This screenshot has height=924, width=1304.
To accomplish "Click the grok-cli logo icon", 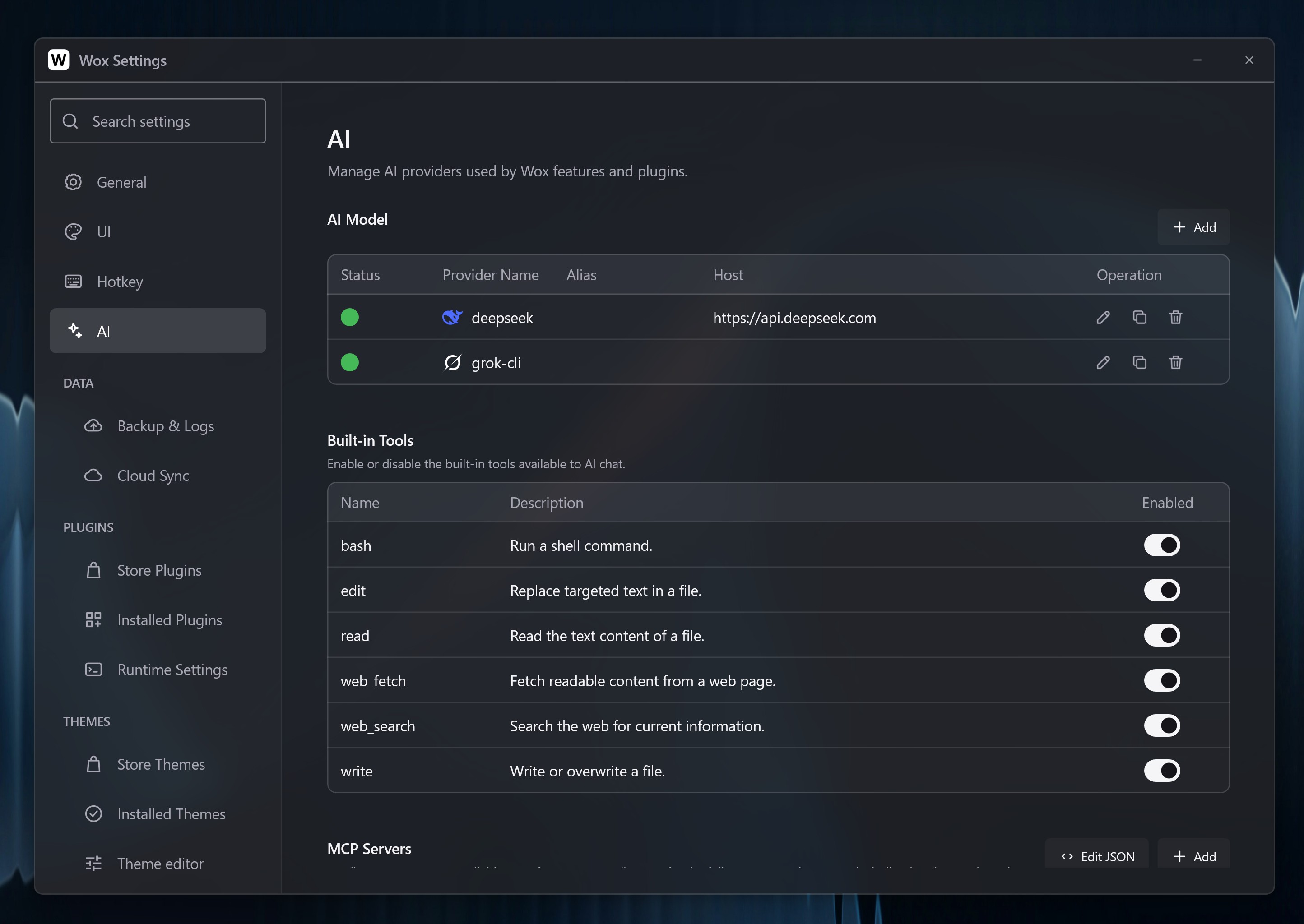I will pos(452,362).
